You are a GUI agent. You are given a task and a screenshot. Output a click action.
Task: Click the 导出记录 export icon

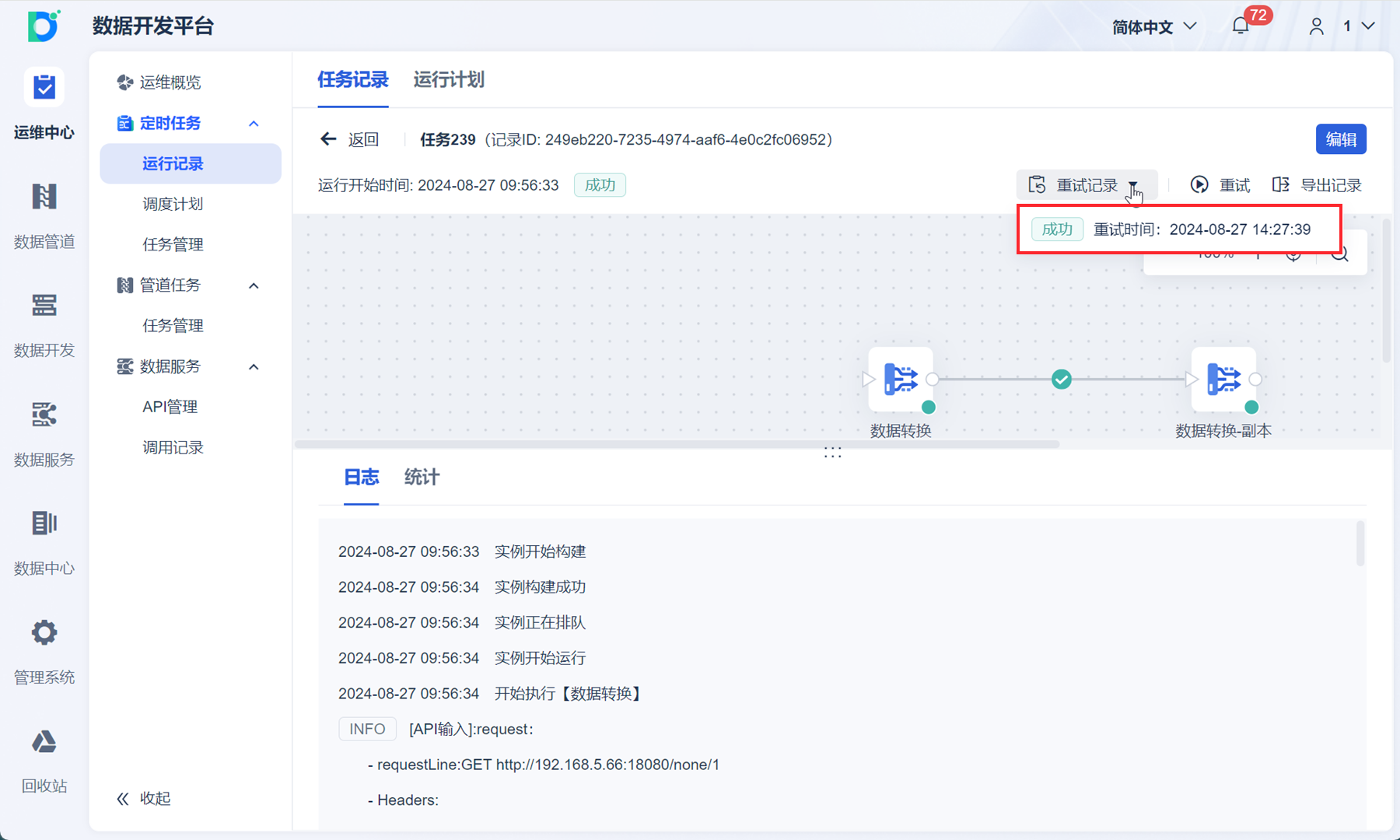point(1280,184)
